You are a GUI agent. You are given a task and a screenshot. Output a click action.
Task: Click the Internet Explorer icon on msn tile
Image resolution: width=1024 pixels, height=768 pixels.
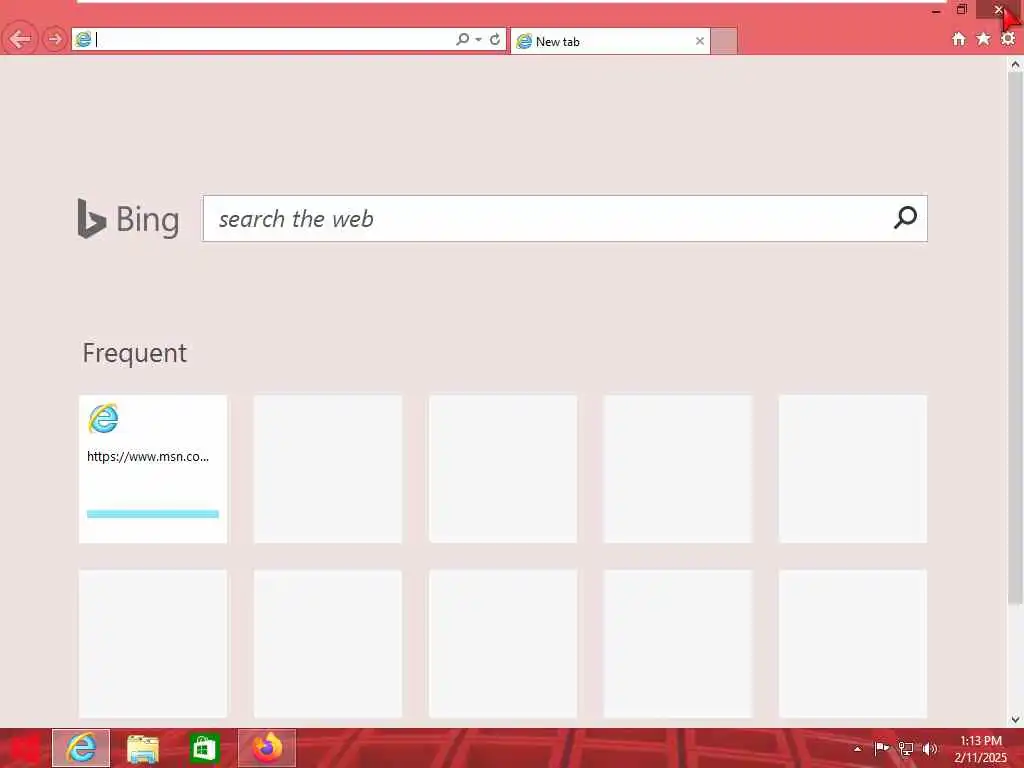tap(103, 419)
